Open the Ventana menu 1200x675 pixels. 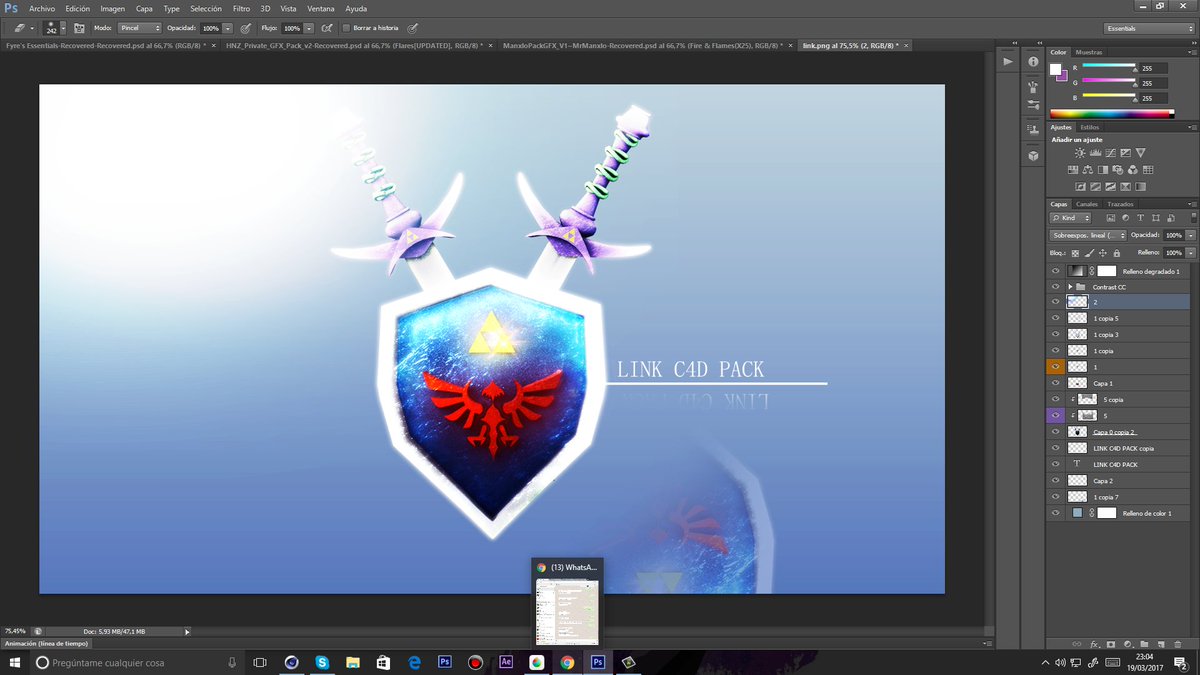(321, 8)
